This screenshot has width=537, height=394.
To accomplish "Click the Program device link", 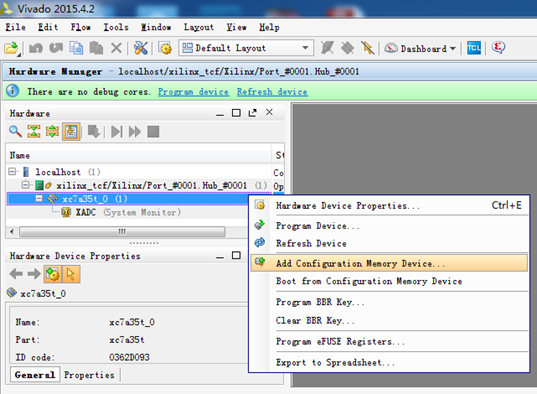I will tap(193, 92).
